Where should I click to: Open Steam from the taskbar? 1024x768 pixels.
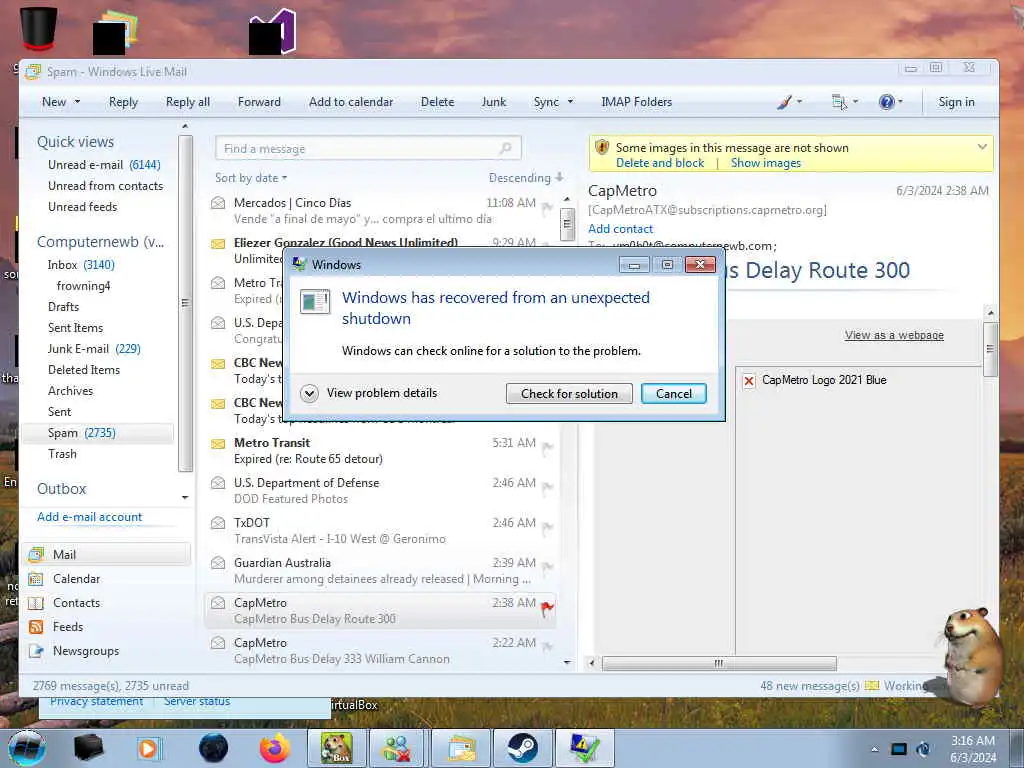(x=521, y=748)
